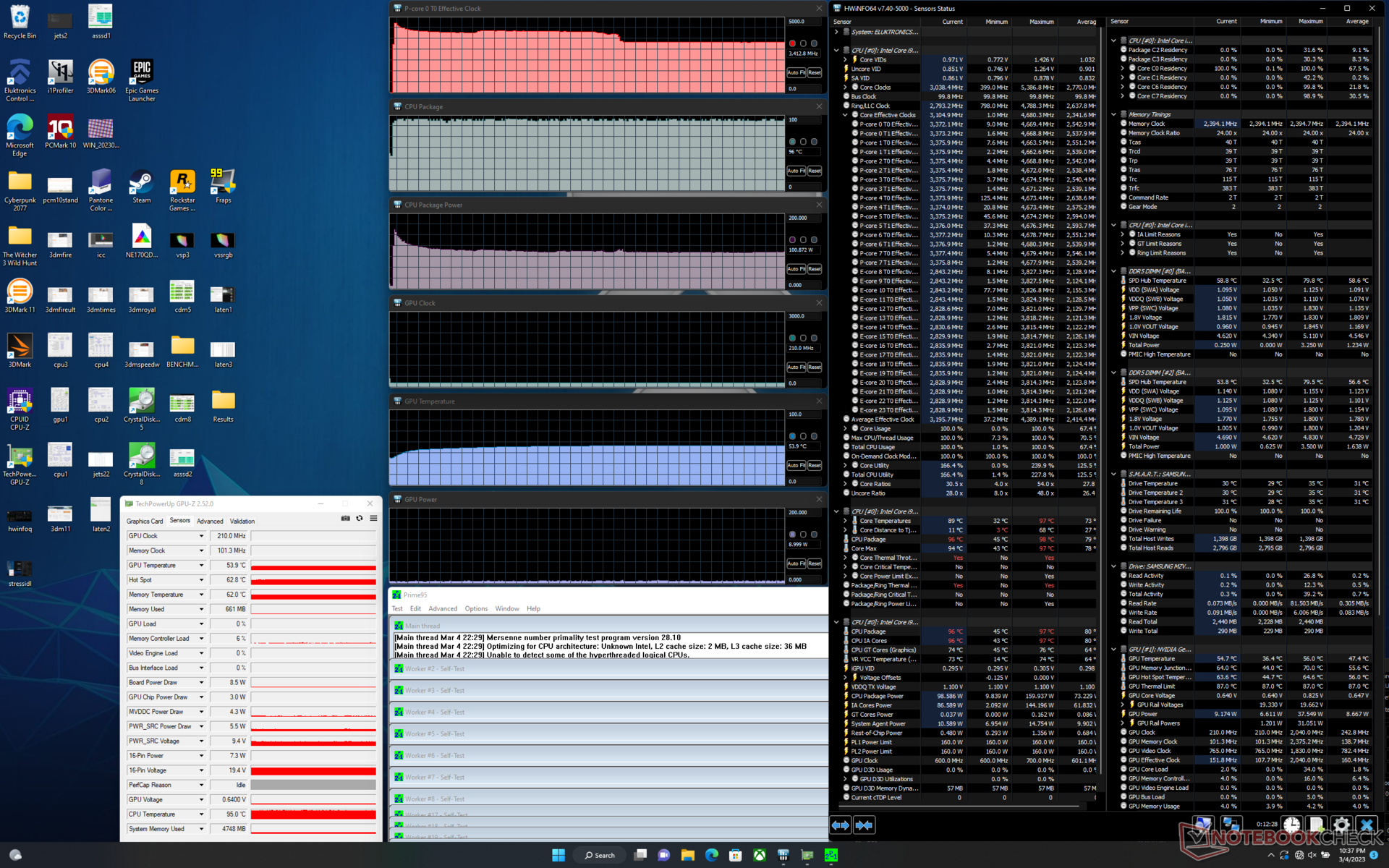
Task: Collapse the Memory Timings sensor group
Action: click(x=1114, y=114)
